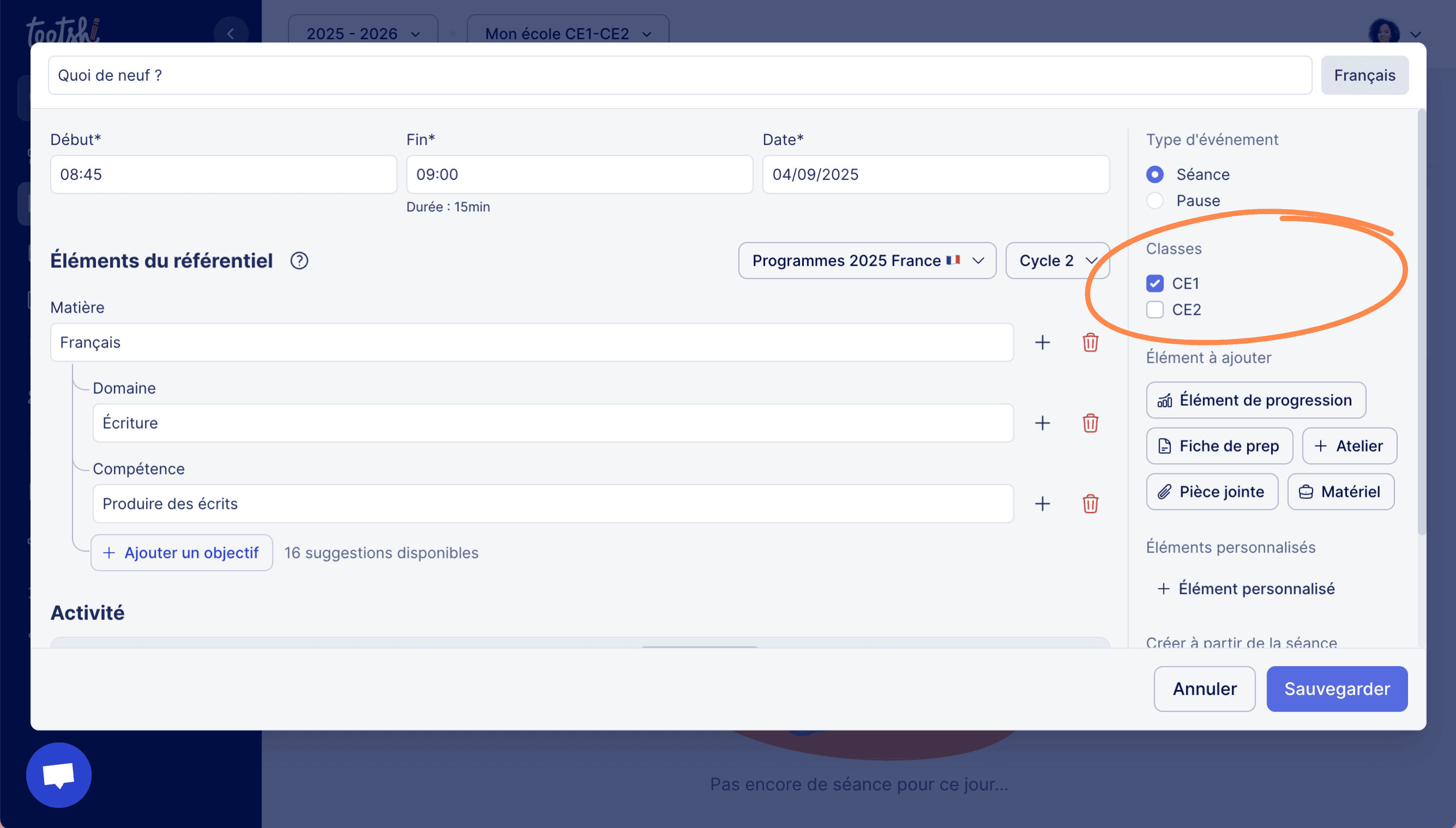The width and height of the screenshot is (1456, 828).
Task: Add an item on the Écriture domaine row
Action: point(1042,423)
